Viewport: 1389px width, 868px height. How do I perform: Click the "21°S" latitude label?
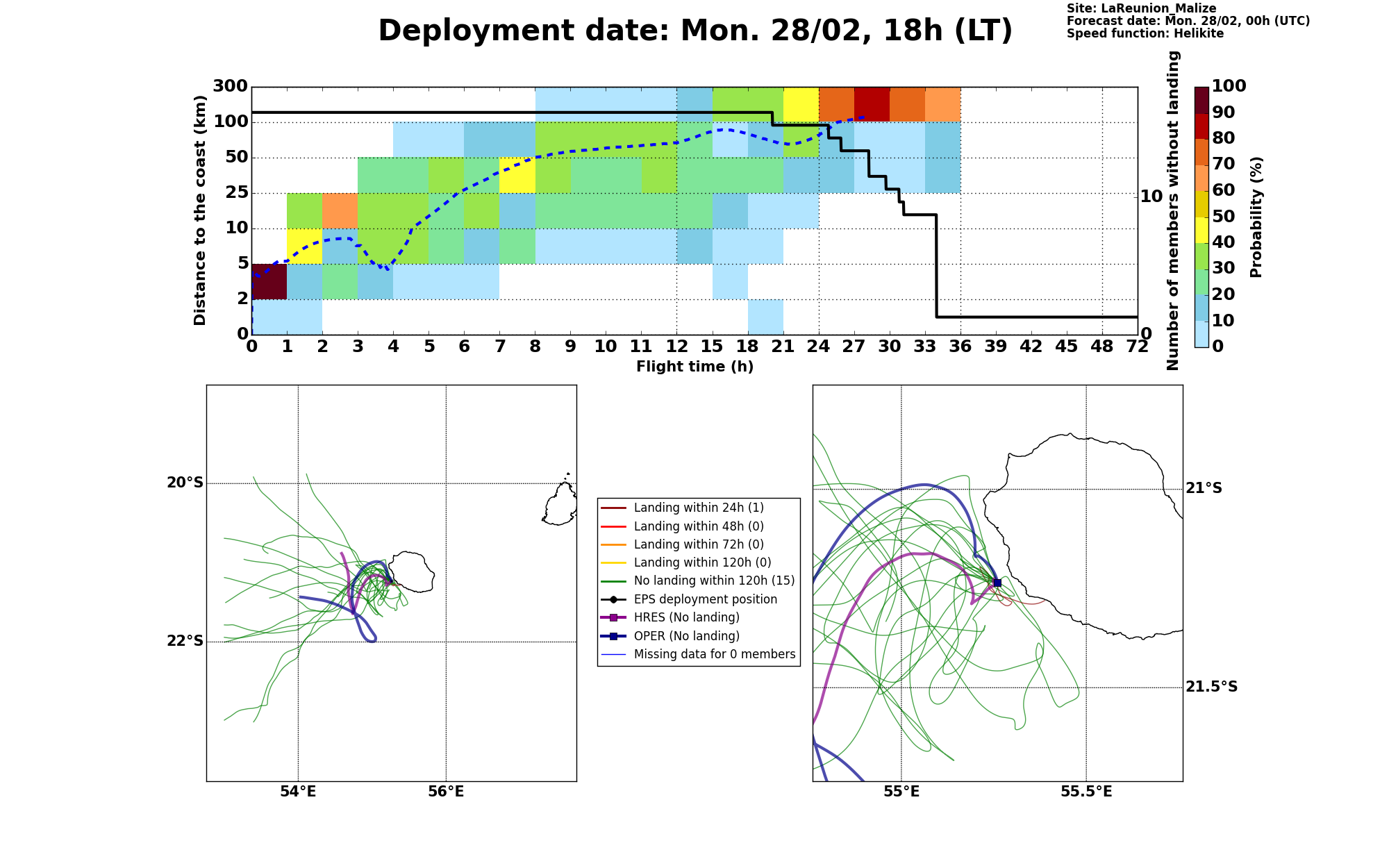pyautogui.click(x=1204, y=488)
